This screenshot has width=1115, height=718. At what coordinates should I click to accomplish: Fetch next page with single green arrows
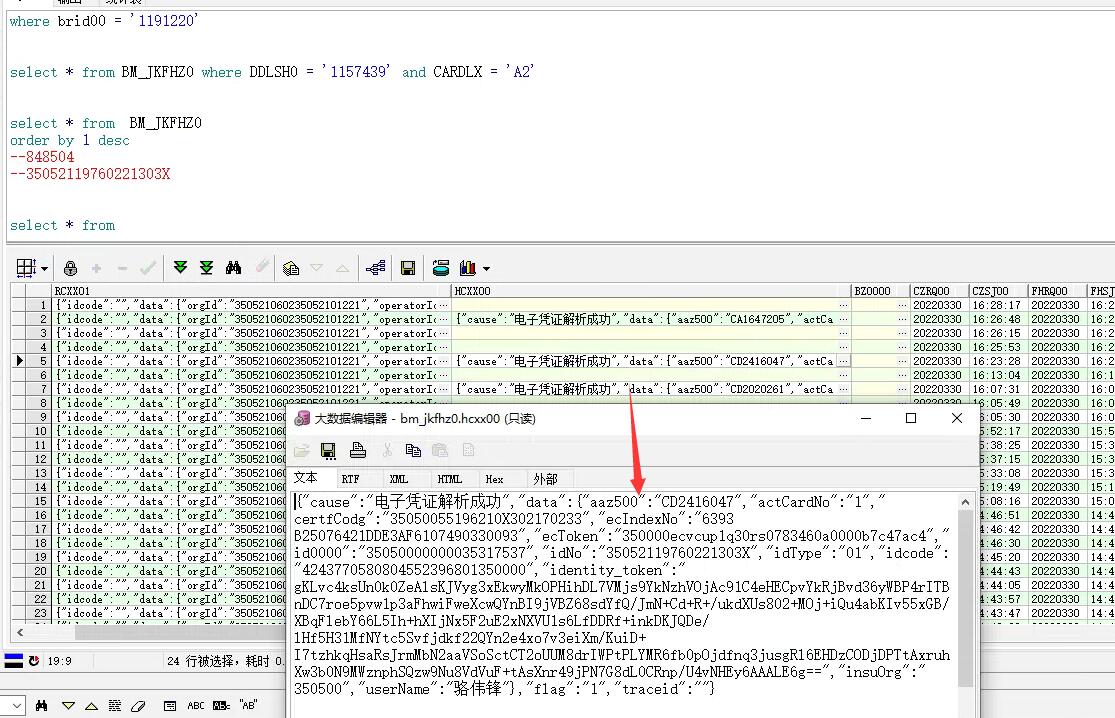click(x=180, y=267)
